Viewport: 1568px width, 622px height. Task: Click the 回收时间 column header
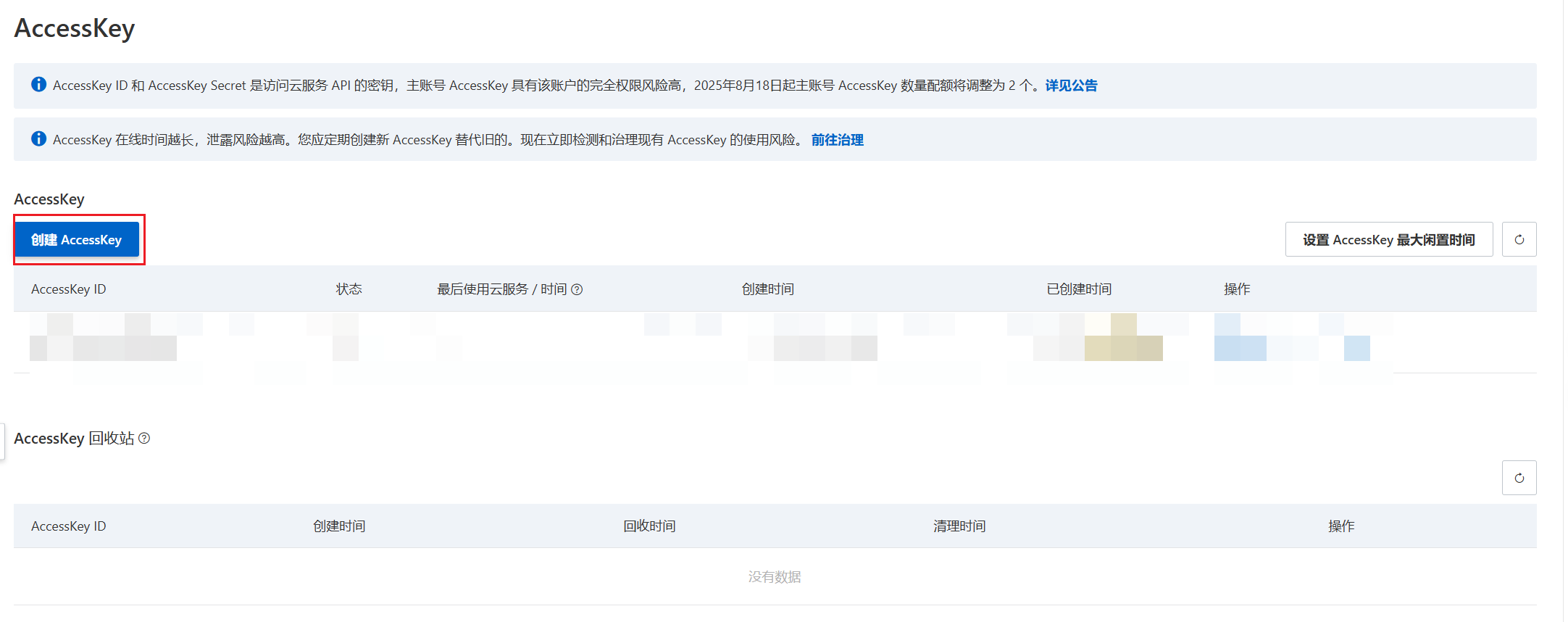pos(649,526)
